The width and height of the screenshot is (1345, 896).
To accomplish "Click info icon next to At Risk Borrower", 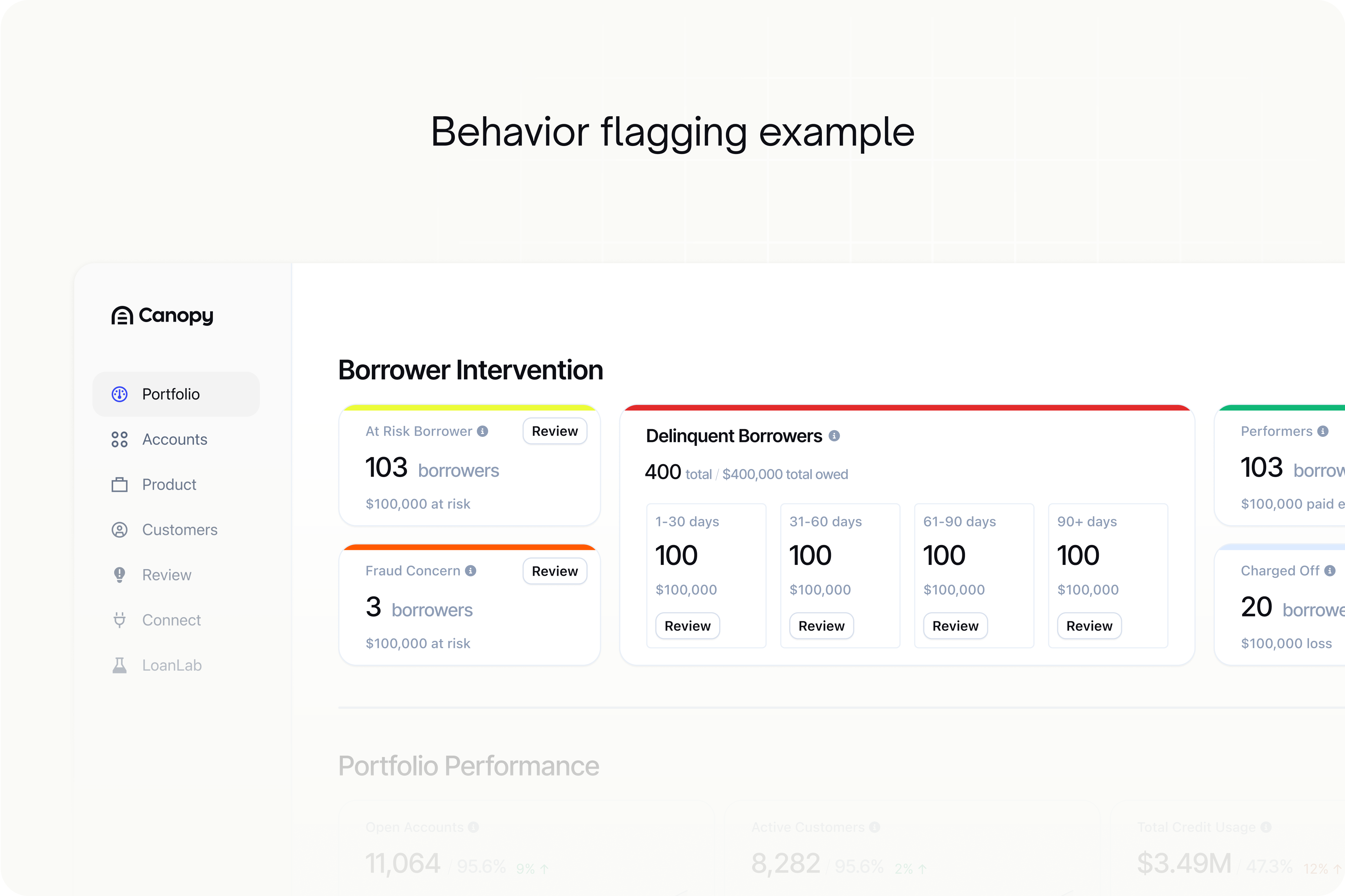I will click(x=483, y=432).
